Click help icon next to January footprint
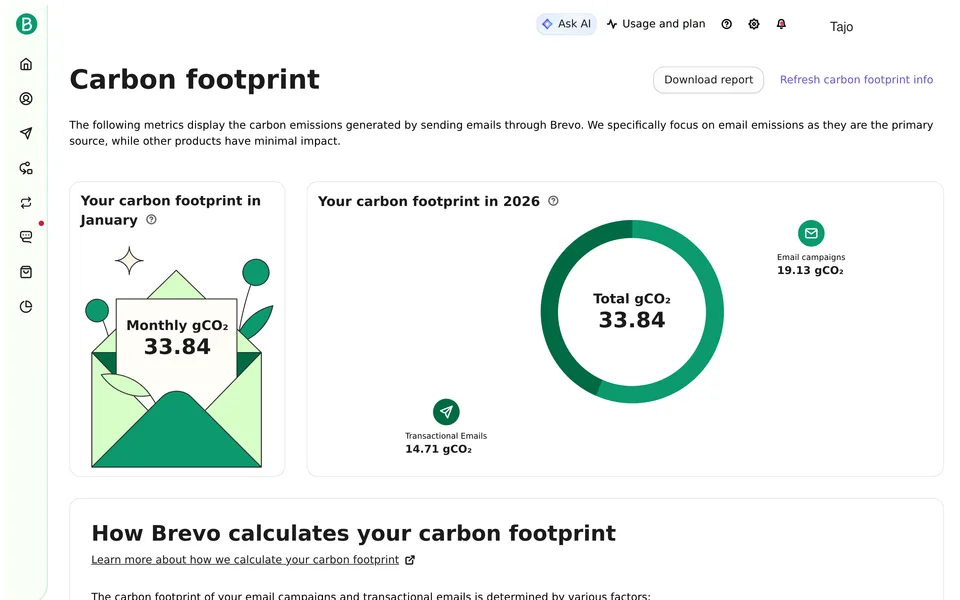960x600 pixels. (x=151, y=219)
